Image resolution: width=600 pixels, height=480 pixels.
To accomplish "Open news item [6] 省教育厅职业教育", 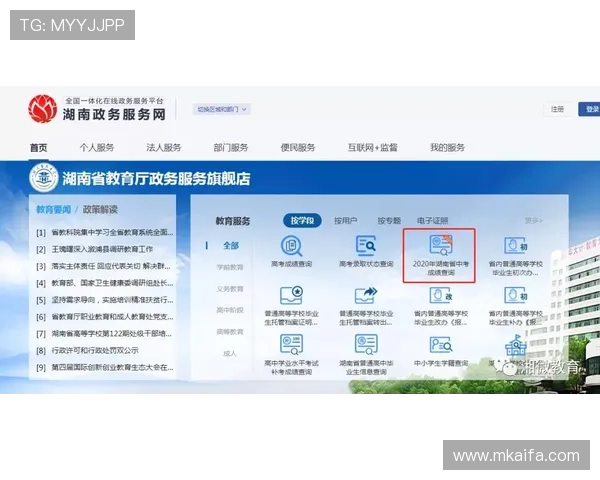I will [x=105, y=317].
